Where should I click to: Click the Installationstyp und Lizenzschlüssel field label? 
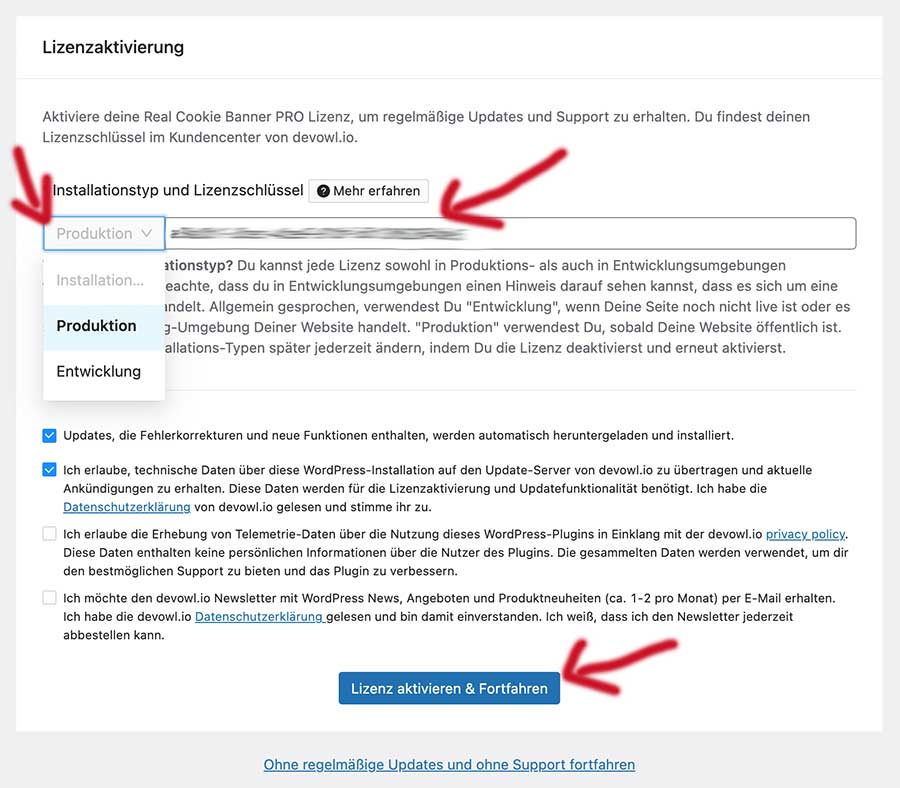click(178, 190)
